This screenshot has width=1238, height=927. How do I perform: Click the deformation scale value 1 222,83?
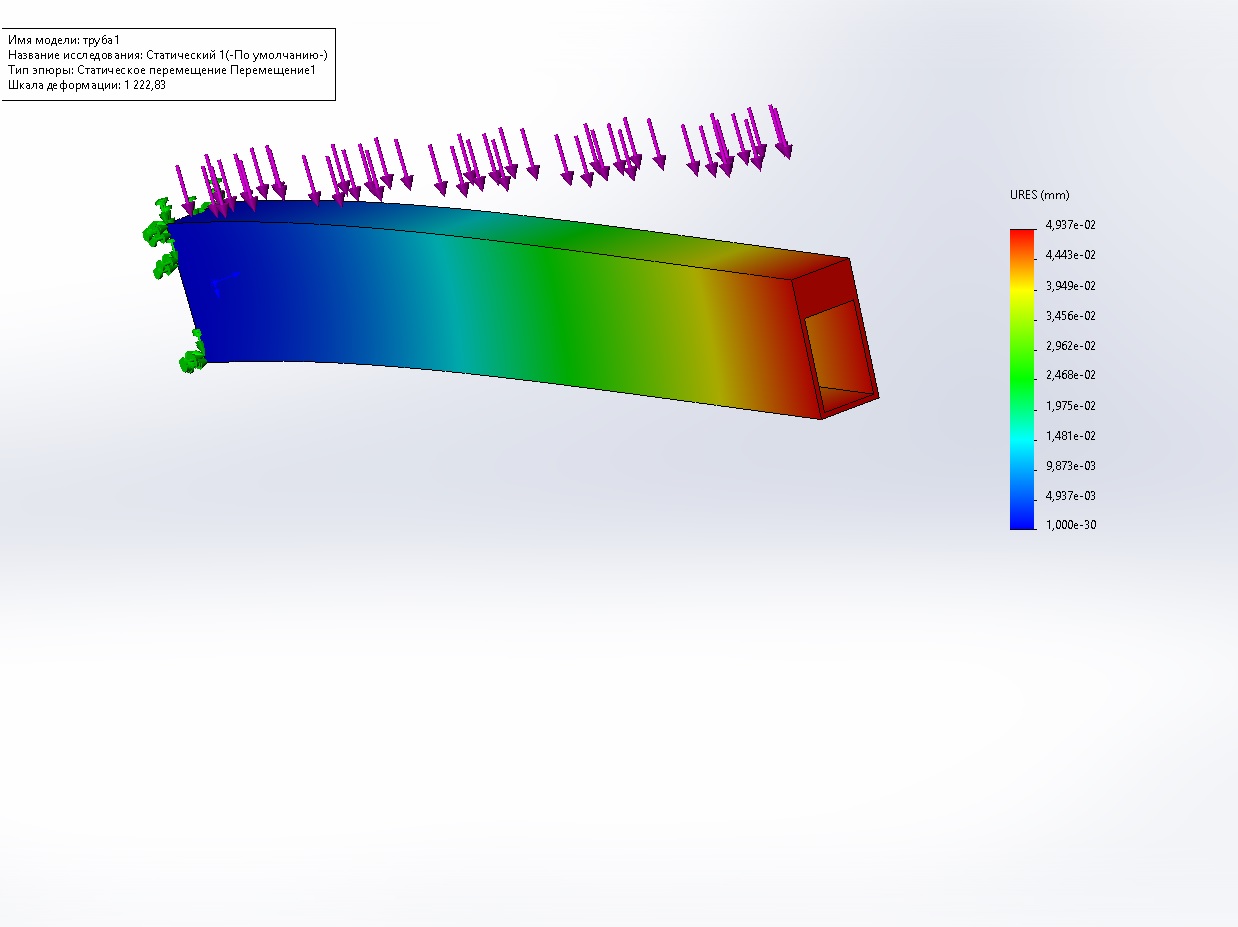[145, 85]
